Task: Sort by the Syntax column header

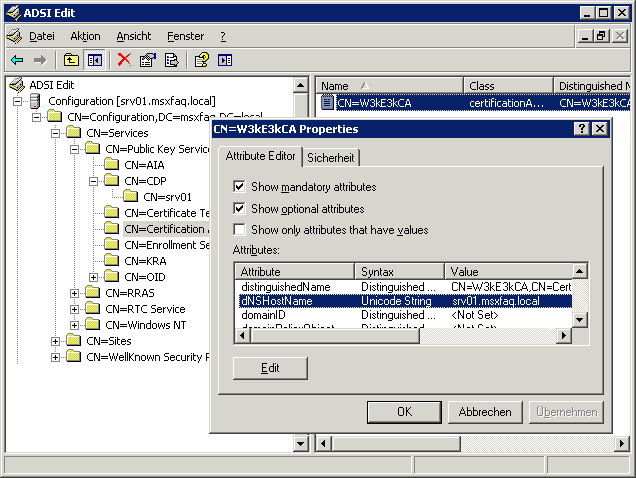Action: [x=399, y=271]
